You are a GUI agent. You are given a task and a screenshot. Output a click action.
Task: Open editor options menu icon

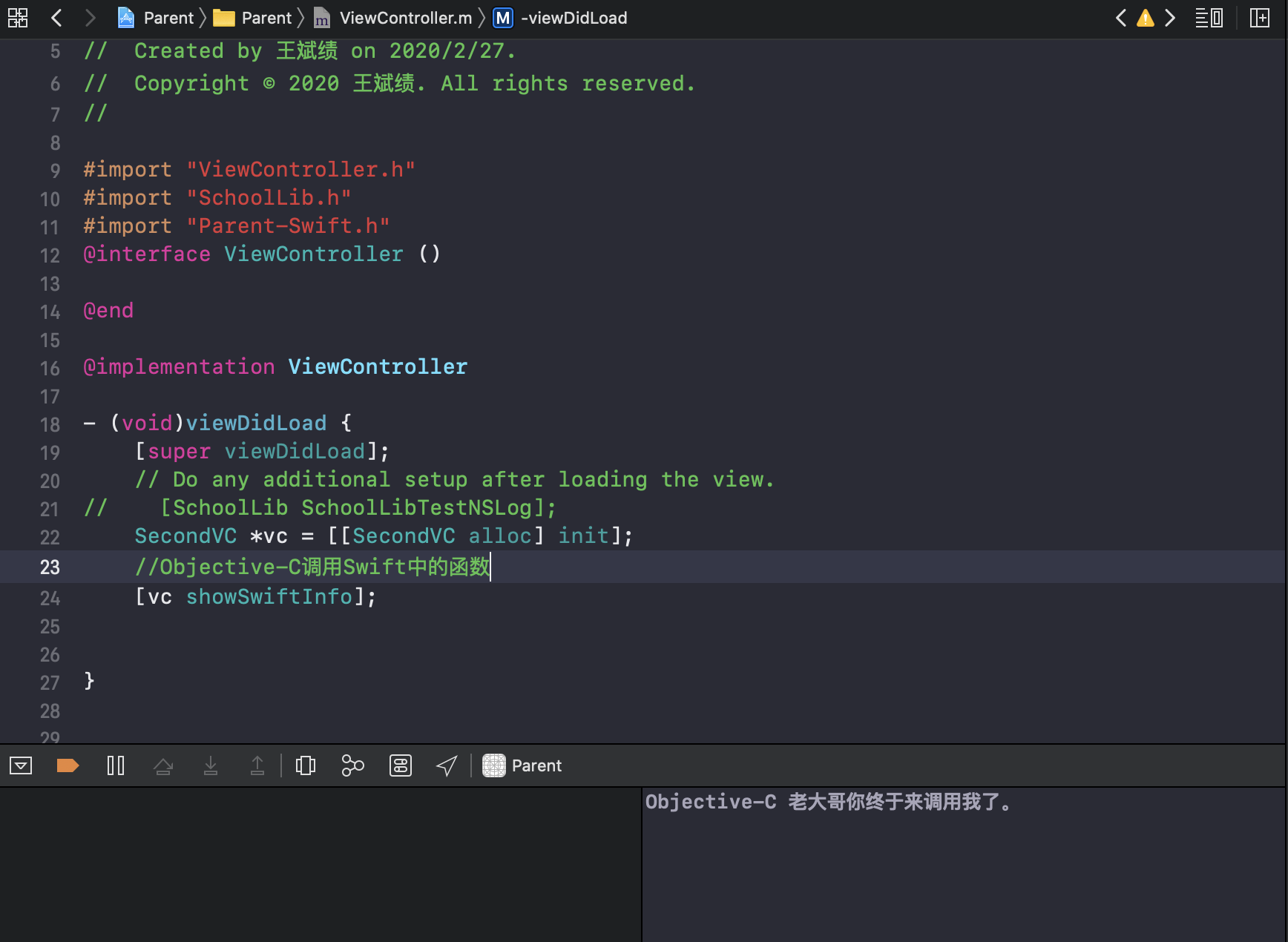coord(1209,18)
